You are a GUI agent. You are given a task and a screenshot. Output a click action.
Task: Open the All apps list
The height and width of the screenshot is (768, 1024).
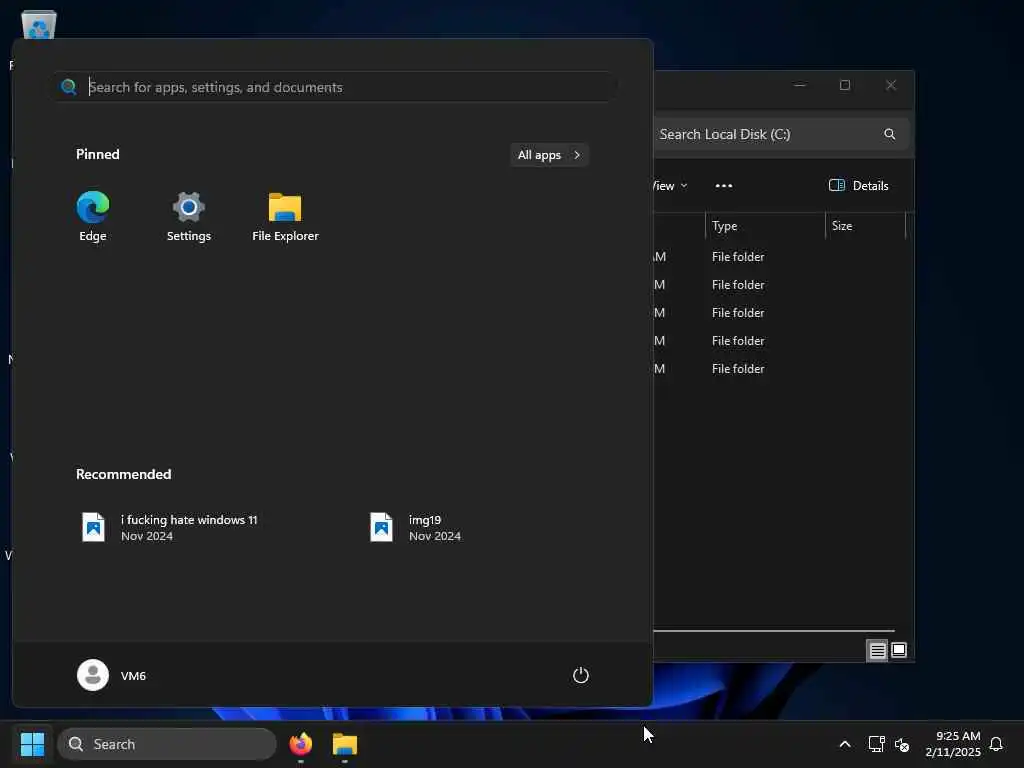(x=549, y=155)
